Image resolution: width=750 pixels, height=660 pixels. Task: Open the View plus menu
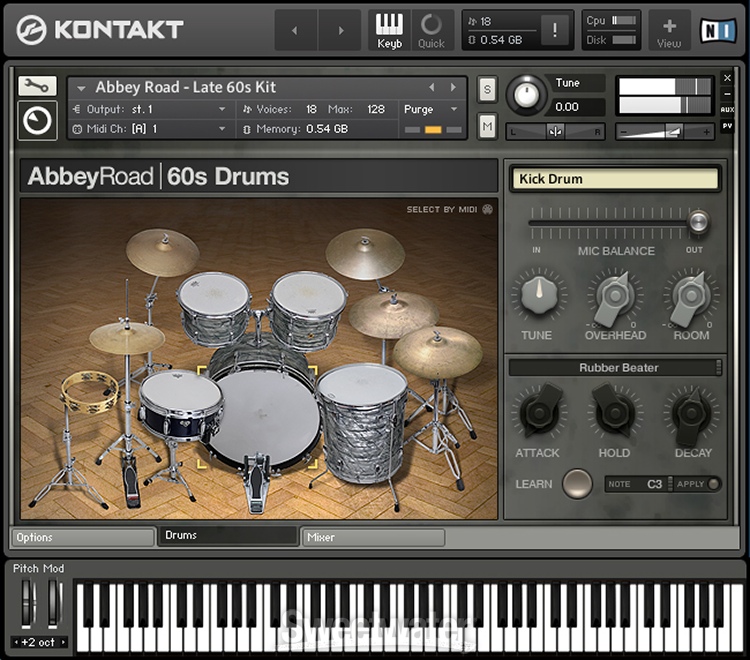[669, 32]
